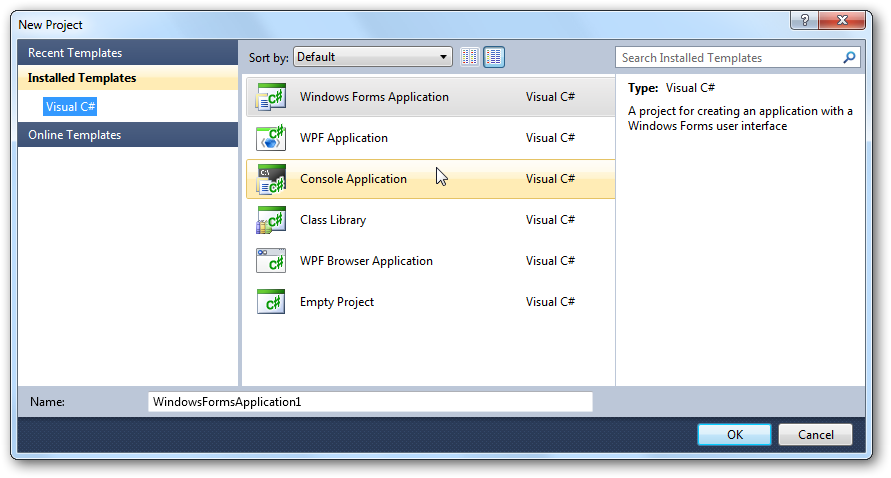Click the Search Installed Templates box
The image size is (891, 478).
click(x=730, y=58)
